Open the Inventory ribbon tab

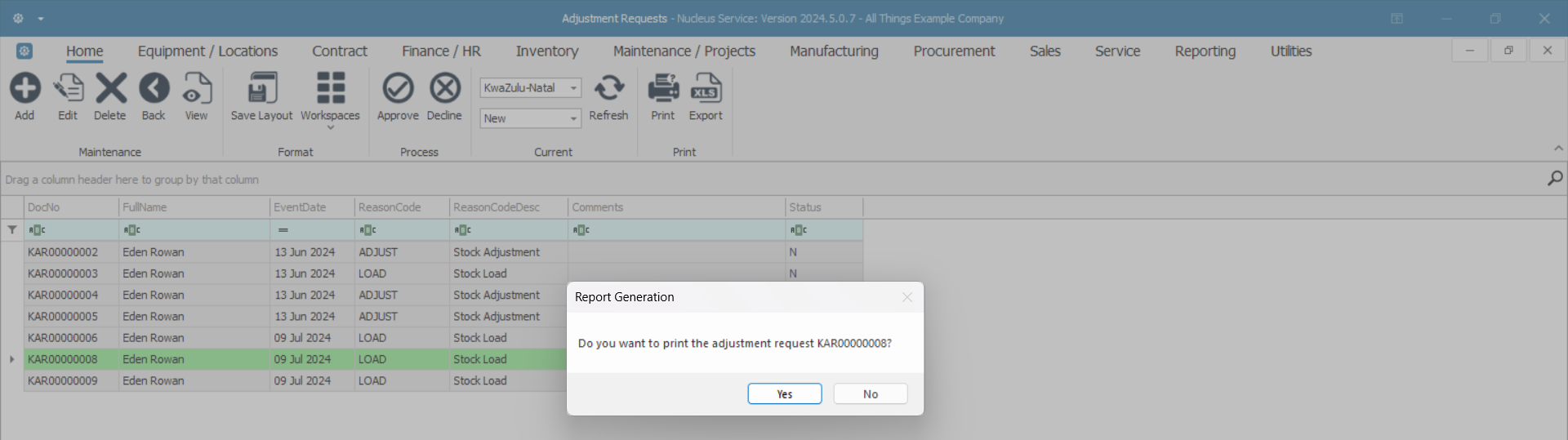(x=546, y=51)
